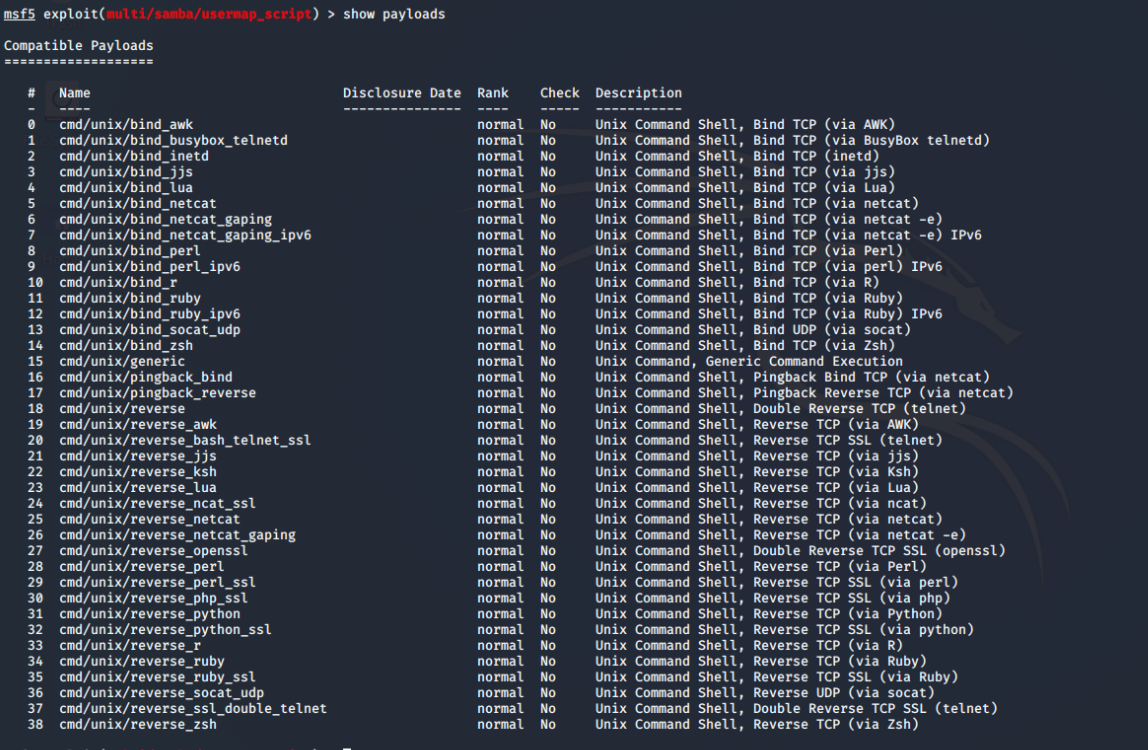Select payload cmd/unix/reverse_ncat_ssl
The image size is (1148, 750).
(x=157, y=503)
